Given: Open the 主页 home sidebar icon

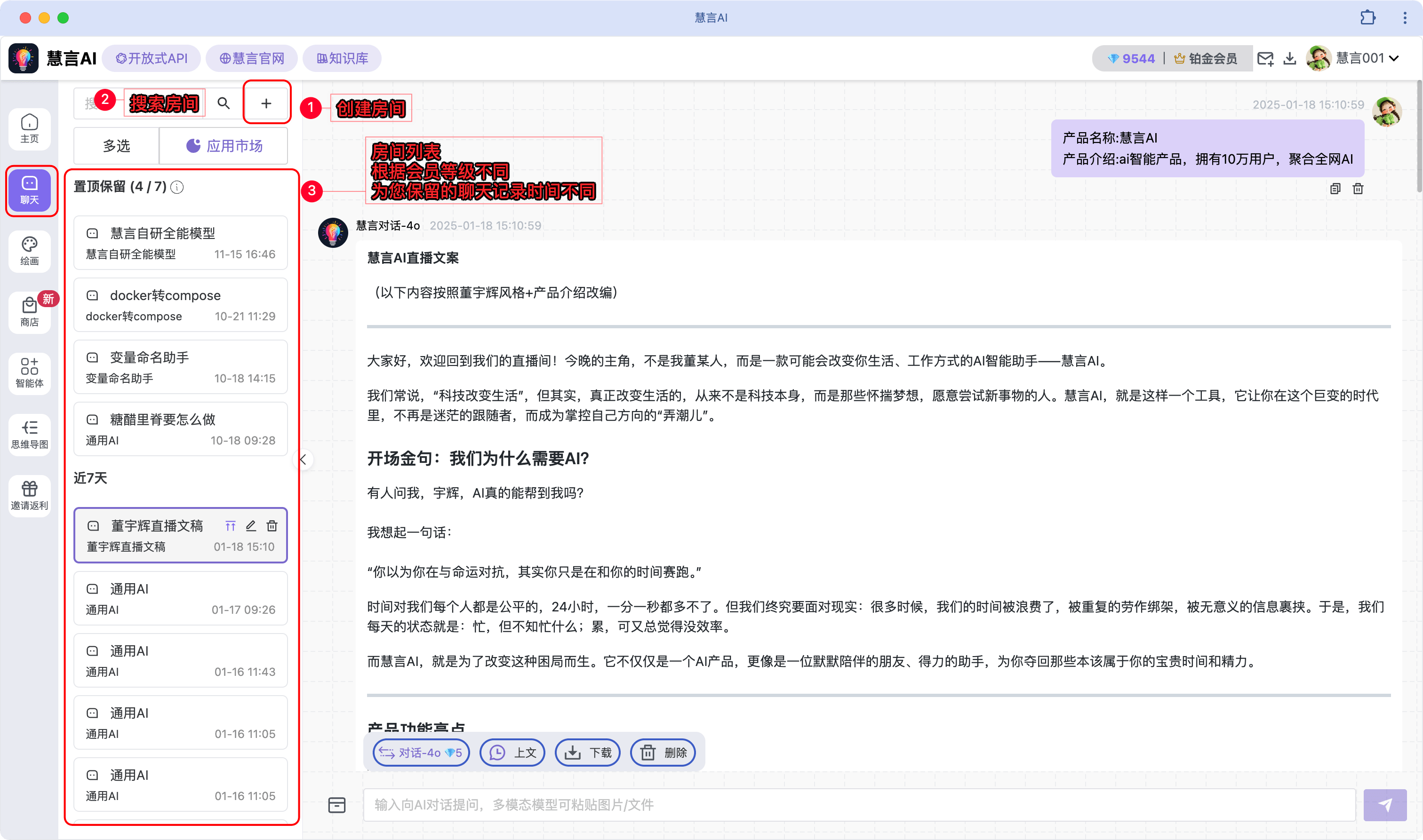Looking at the screenshot, I should 30,129.
